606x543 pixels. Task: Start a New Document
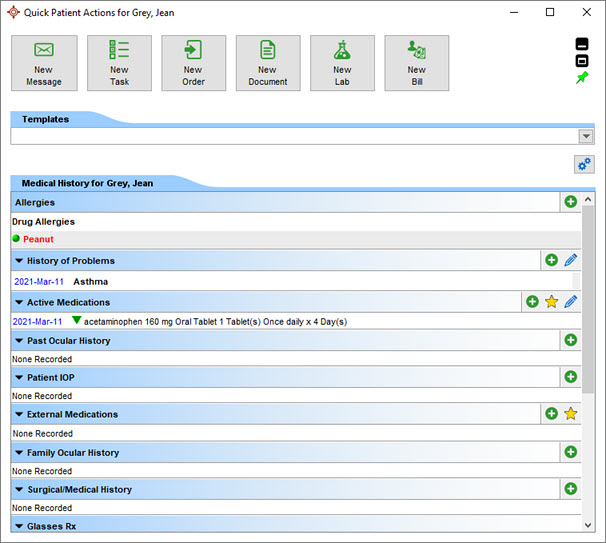(x=268, y=63)
